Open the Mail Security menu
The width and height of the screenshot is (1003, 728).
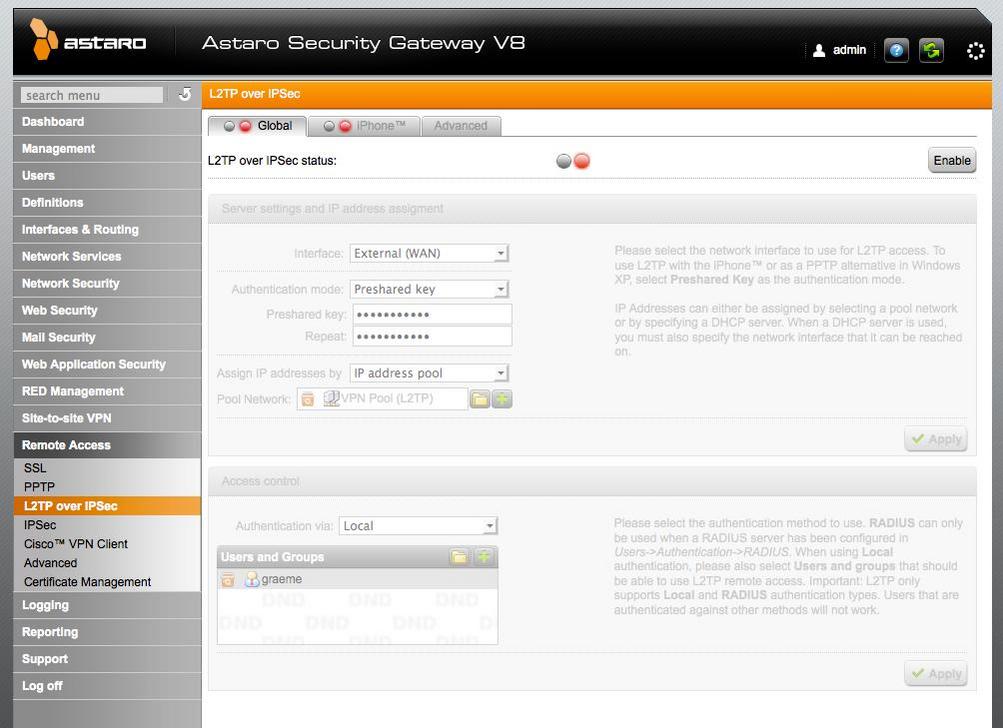point(107,337)
